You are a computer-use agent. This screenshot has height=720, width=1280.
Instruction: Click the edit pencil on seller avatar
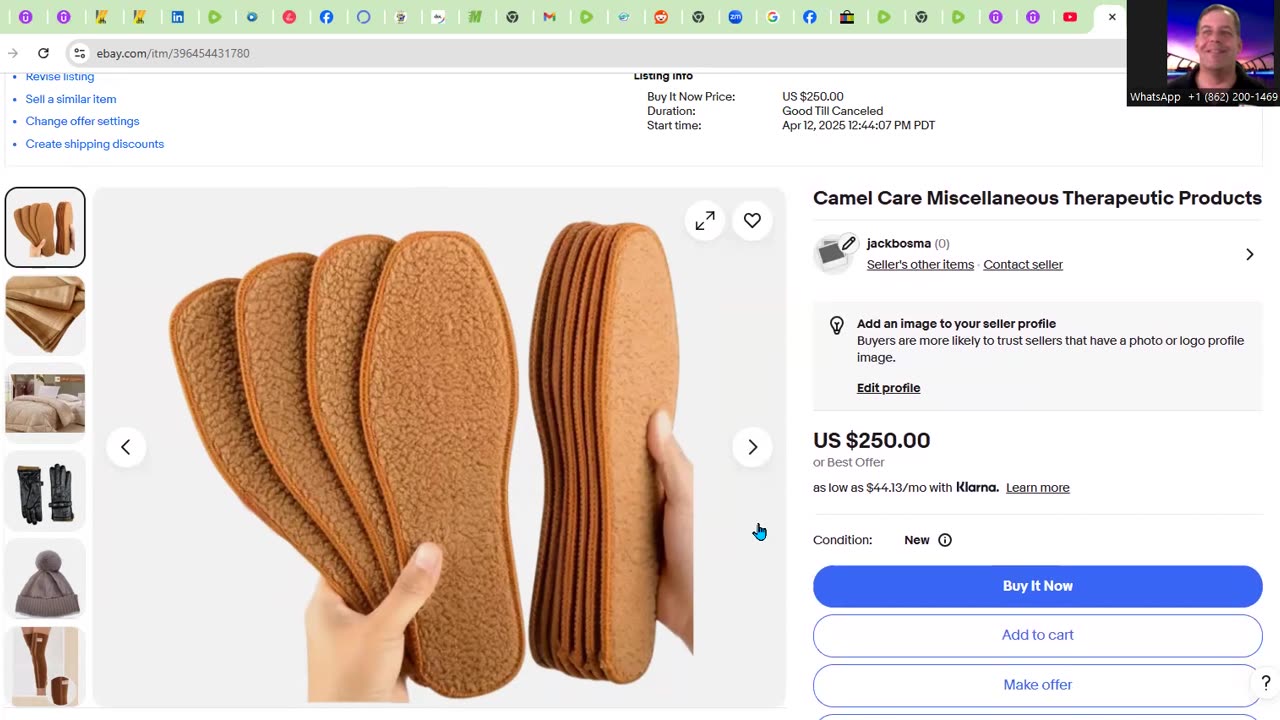click(x=848, y=243)
